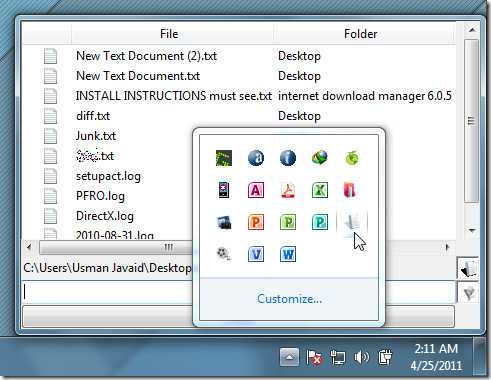Viewport: 491px width, 380px height.
Task: Open the Internet Download Manager tray icon
Action: click(320, 158)
